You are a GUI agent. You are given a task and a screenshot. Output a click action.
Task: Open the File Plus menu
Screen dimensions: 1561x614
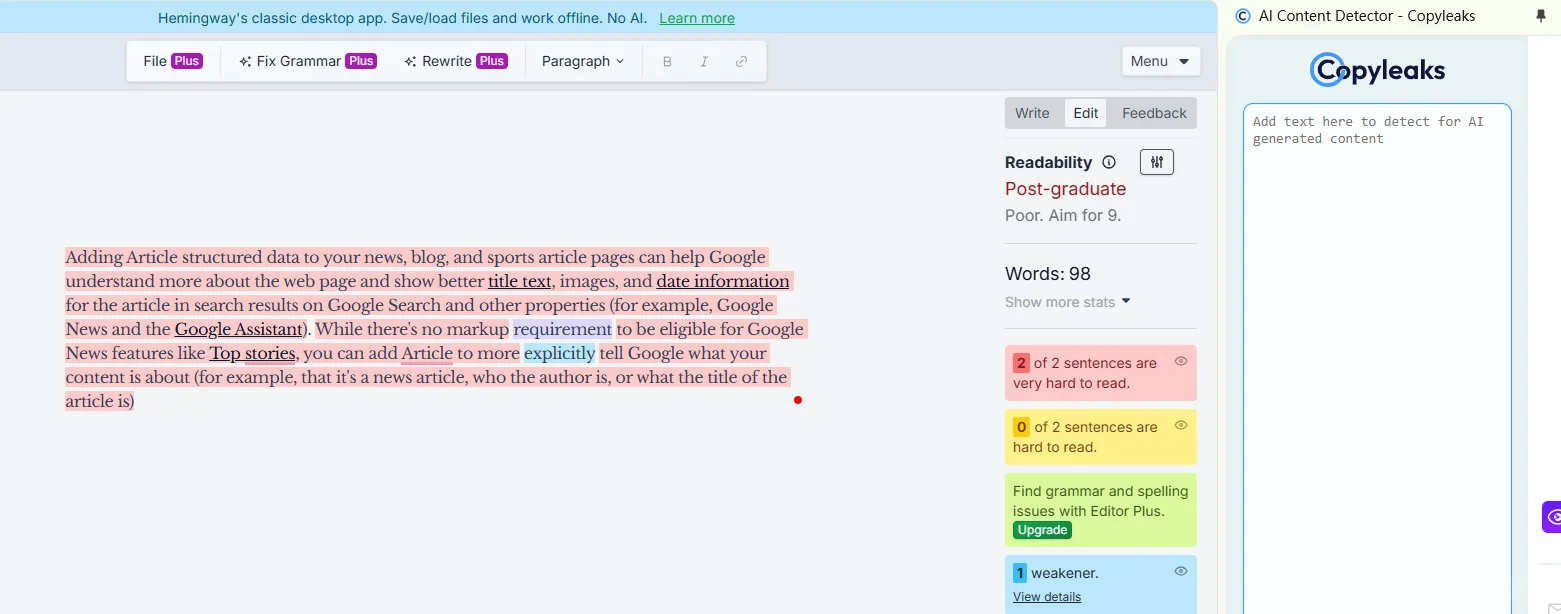pos(173,61)
